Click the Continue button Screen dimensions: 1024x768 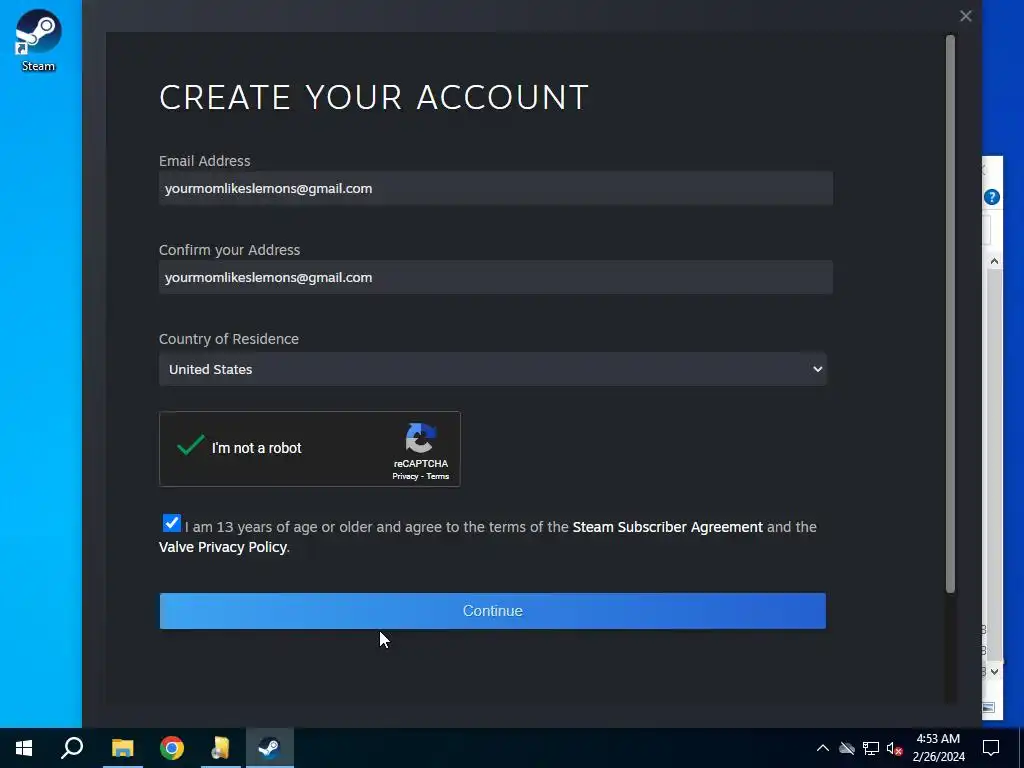pos(492,611)
